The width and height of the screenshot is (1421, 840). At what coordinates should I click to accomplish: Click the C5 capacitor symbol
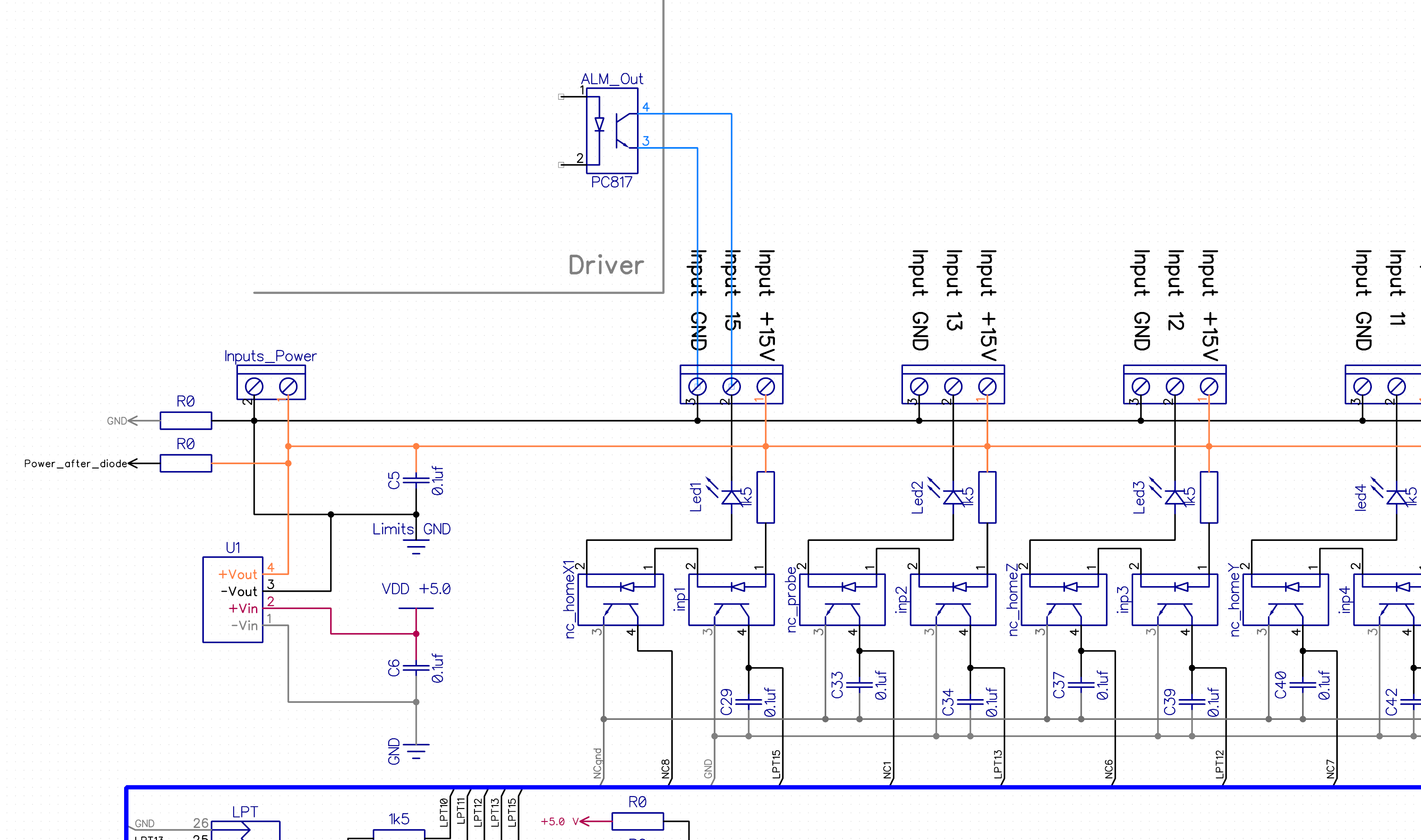tap(416, 480)
